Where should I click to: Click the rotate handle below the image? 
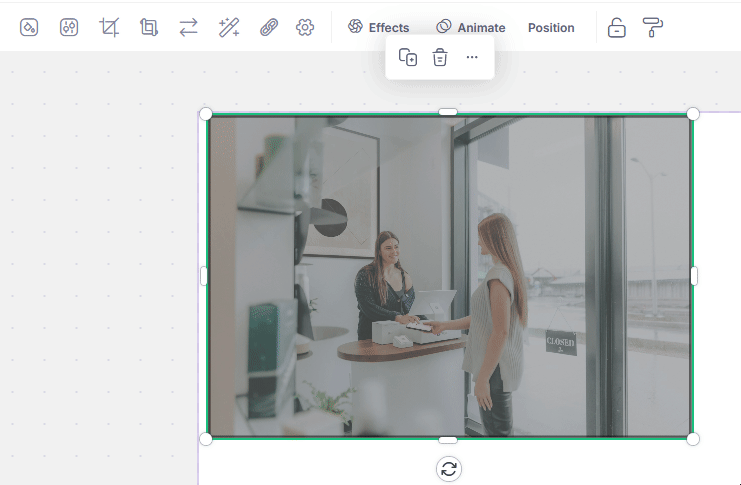tap(448, 469)
